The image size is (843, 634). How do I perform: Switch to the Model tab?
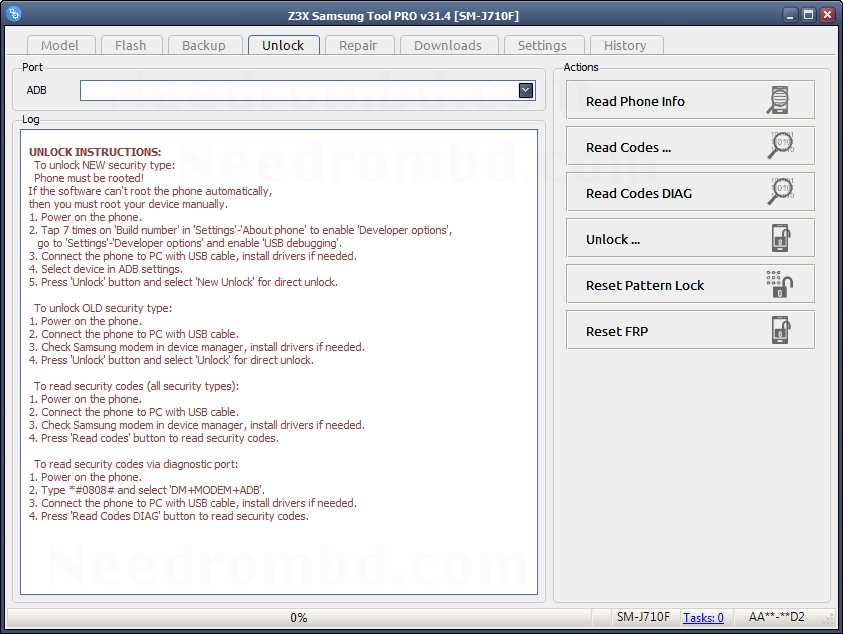coord(60,45)
